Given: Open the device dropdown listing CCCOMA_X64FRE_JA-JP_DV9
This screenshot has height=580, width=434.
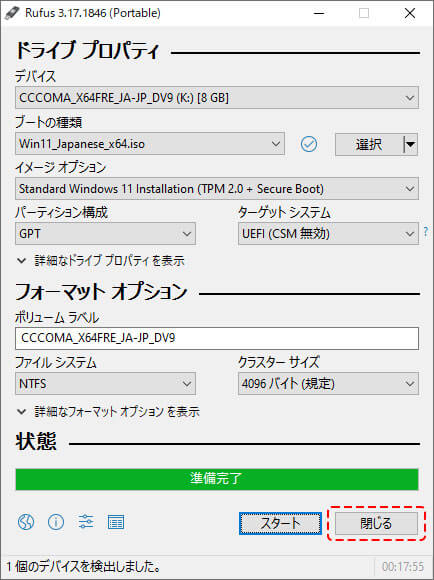Looking at the screenshot, I should (x=217, y=98).
